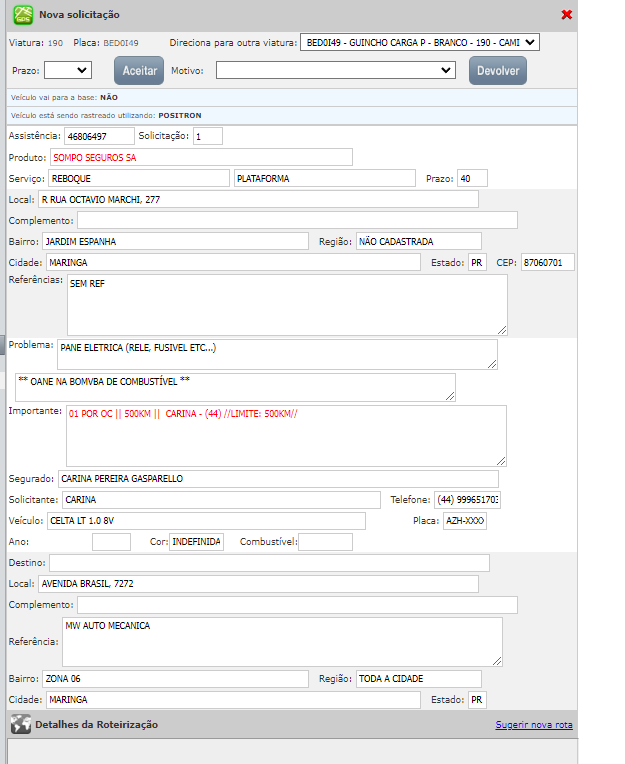Click the resize handle of Referências text area
This screenshot has height=764, width=625.
pyautogui.click(x=502, y=329)
